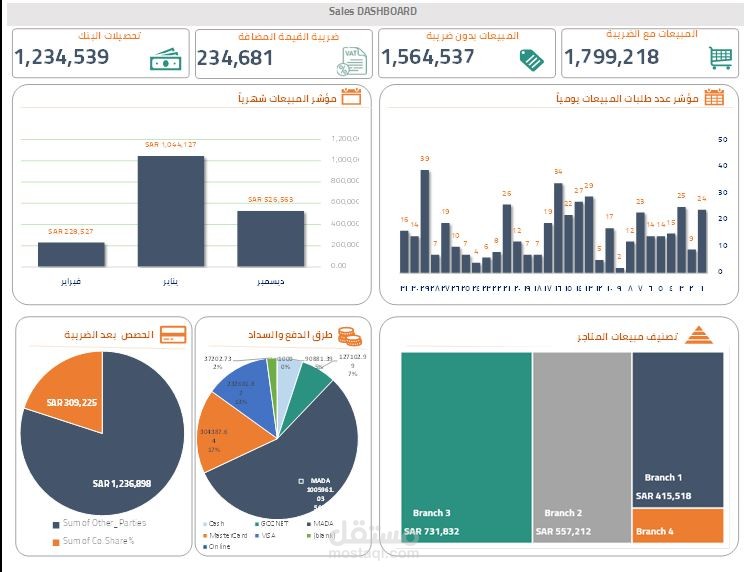Screen dimensions: 748x572
Task: Click the orange credit card icon
Action: 173,334
